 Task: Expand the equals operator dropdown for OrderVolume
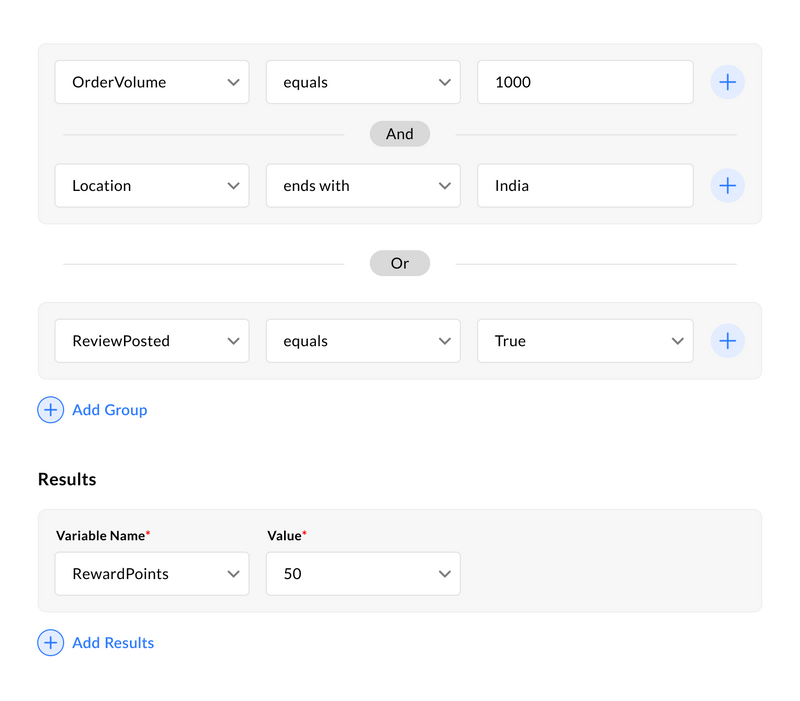pos(362,82)
